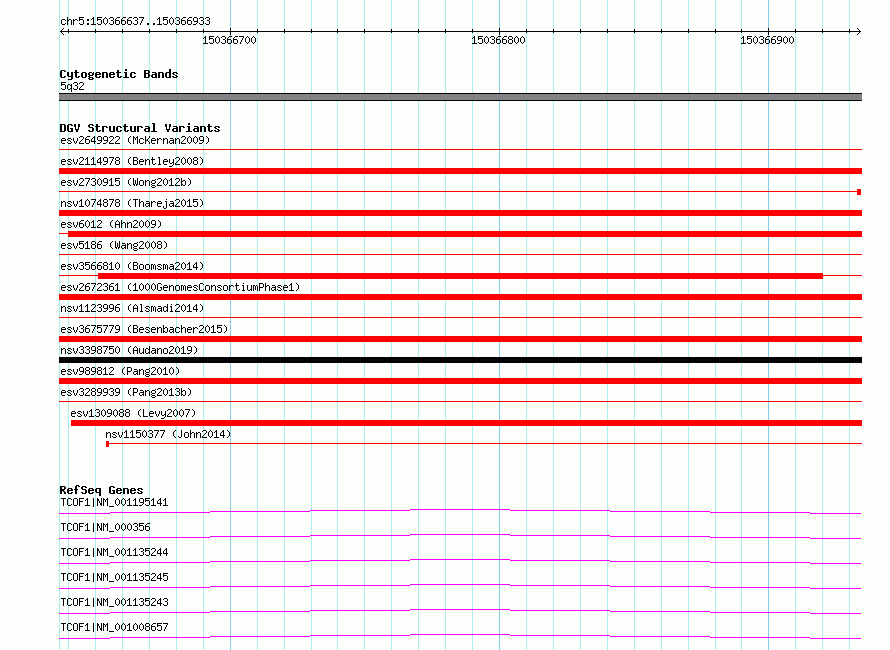Click ruler position 150366900
This screenshot has height=650, width=890.
tap(767, 40)
